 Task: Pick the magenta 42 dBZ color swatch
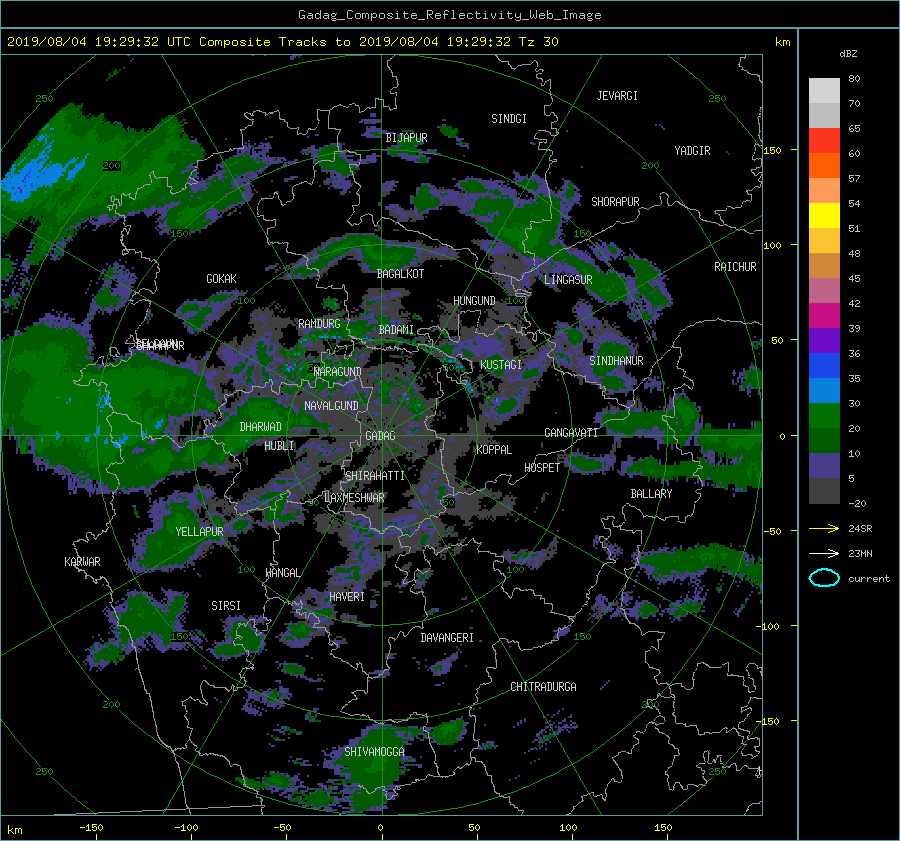(824, 315)
